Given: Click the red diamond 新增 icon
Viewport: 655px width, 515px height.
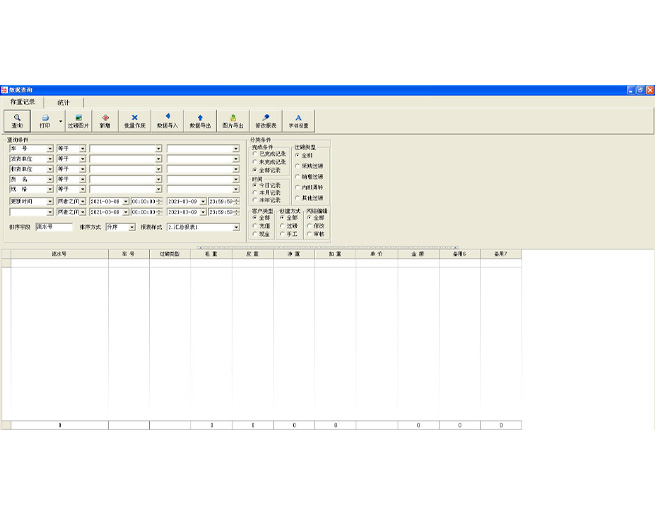Looking at the screenshot, I should [x=105, y=120].
